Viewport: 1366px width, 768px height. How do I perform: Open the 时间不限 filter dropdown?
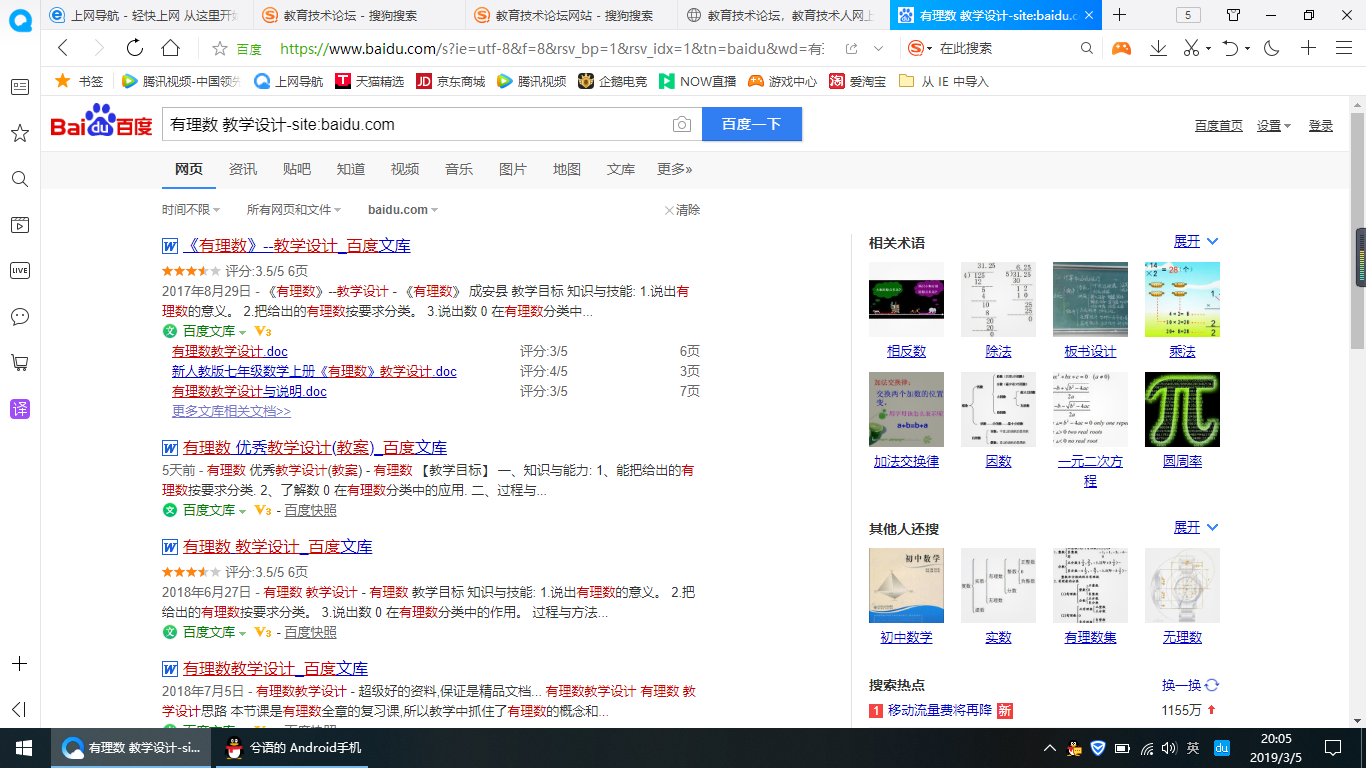[x=191, y=210]
